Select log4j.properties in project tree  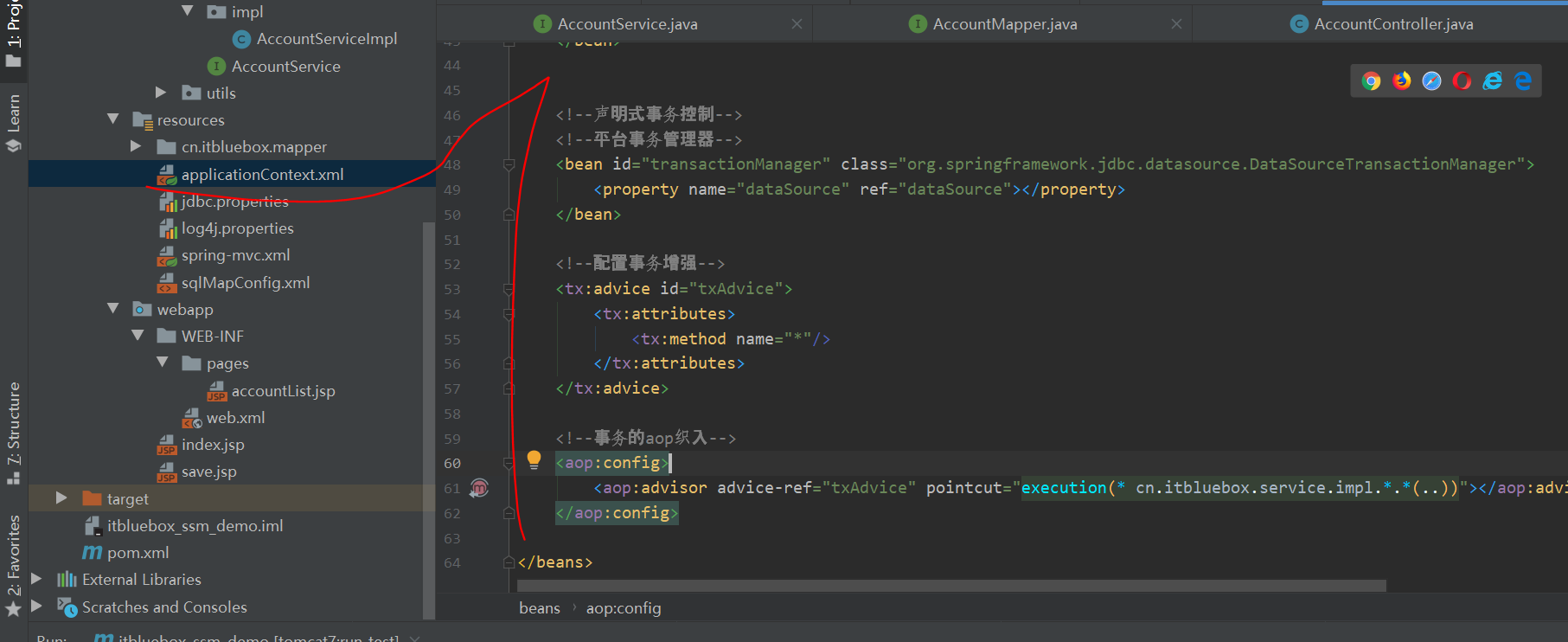pyautogui.click(x=237, y=228)
